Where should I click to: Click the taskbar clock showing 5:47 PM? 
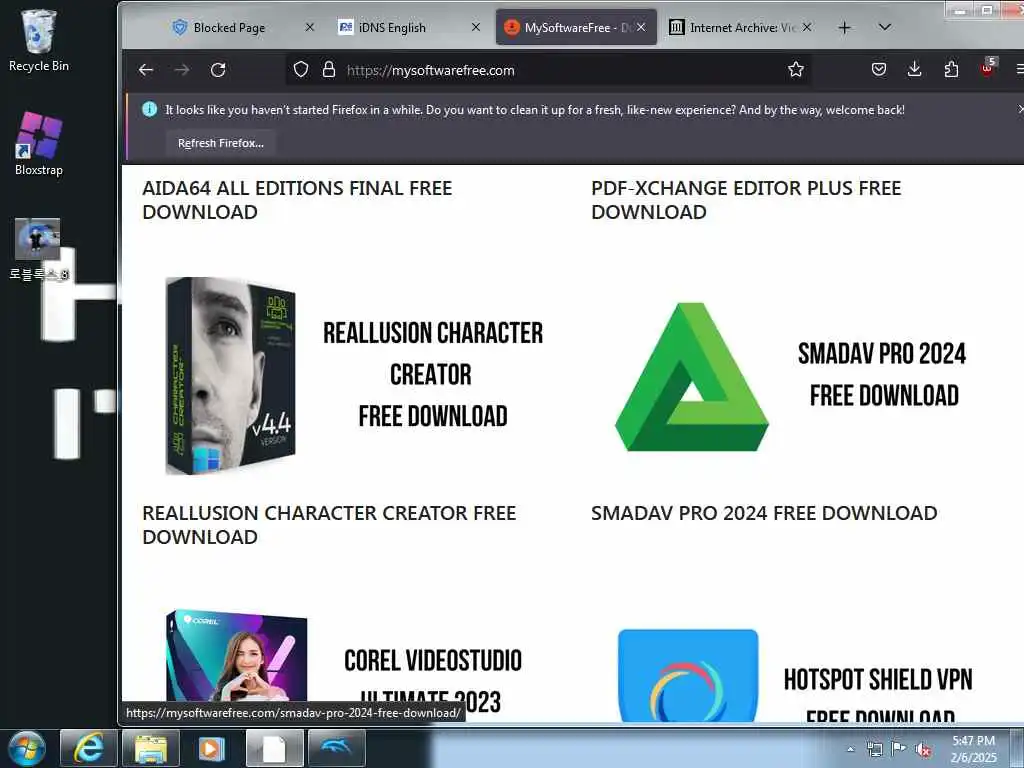pyautogui.click(x=974, y=749)
